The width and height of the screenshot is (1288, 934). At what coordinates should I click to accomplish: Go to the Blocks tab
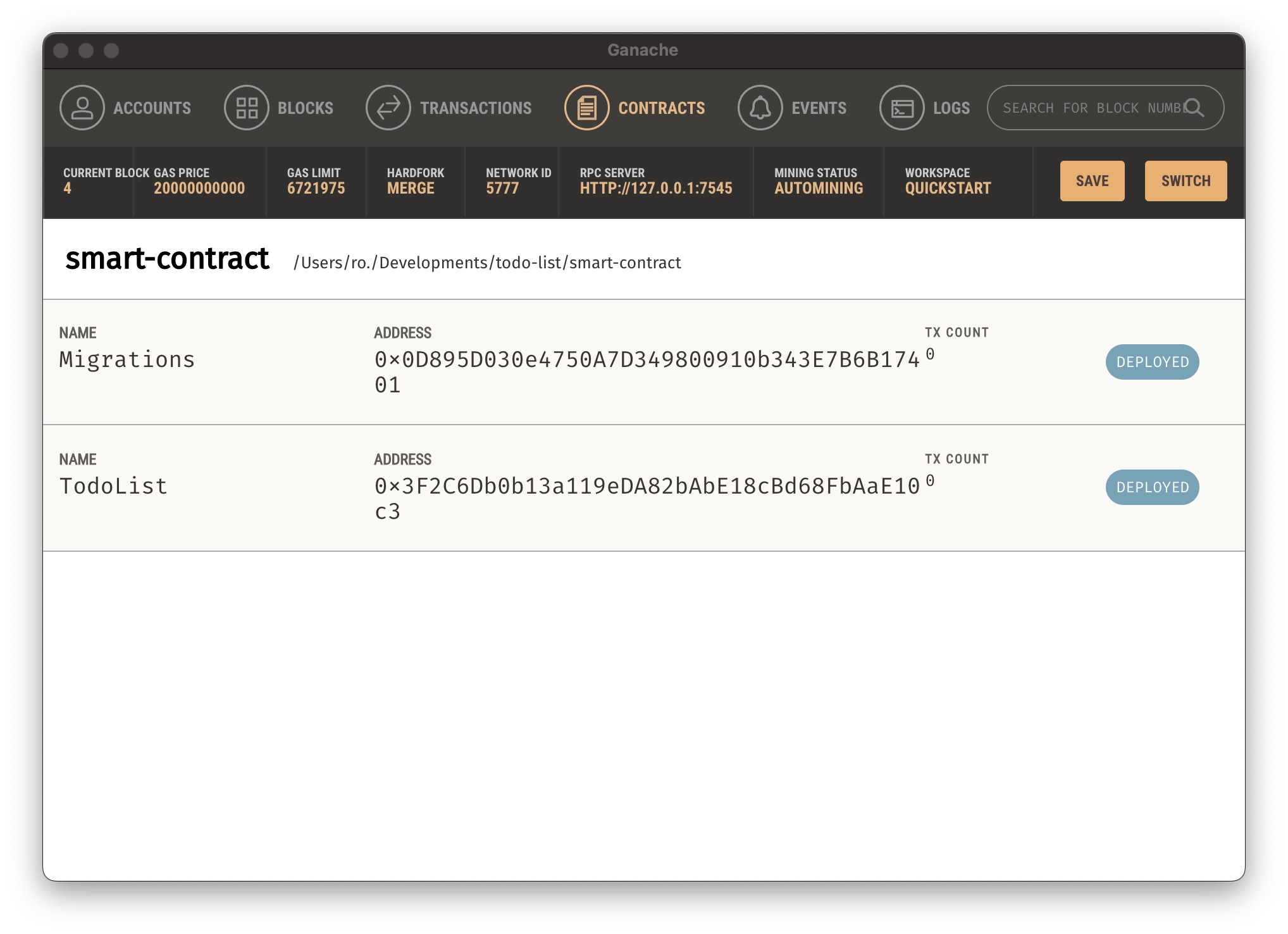tap(305, 108)
